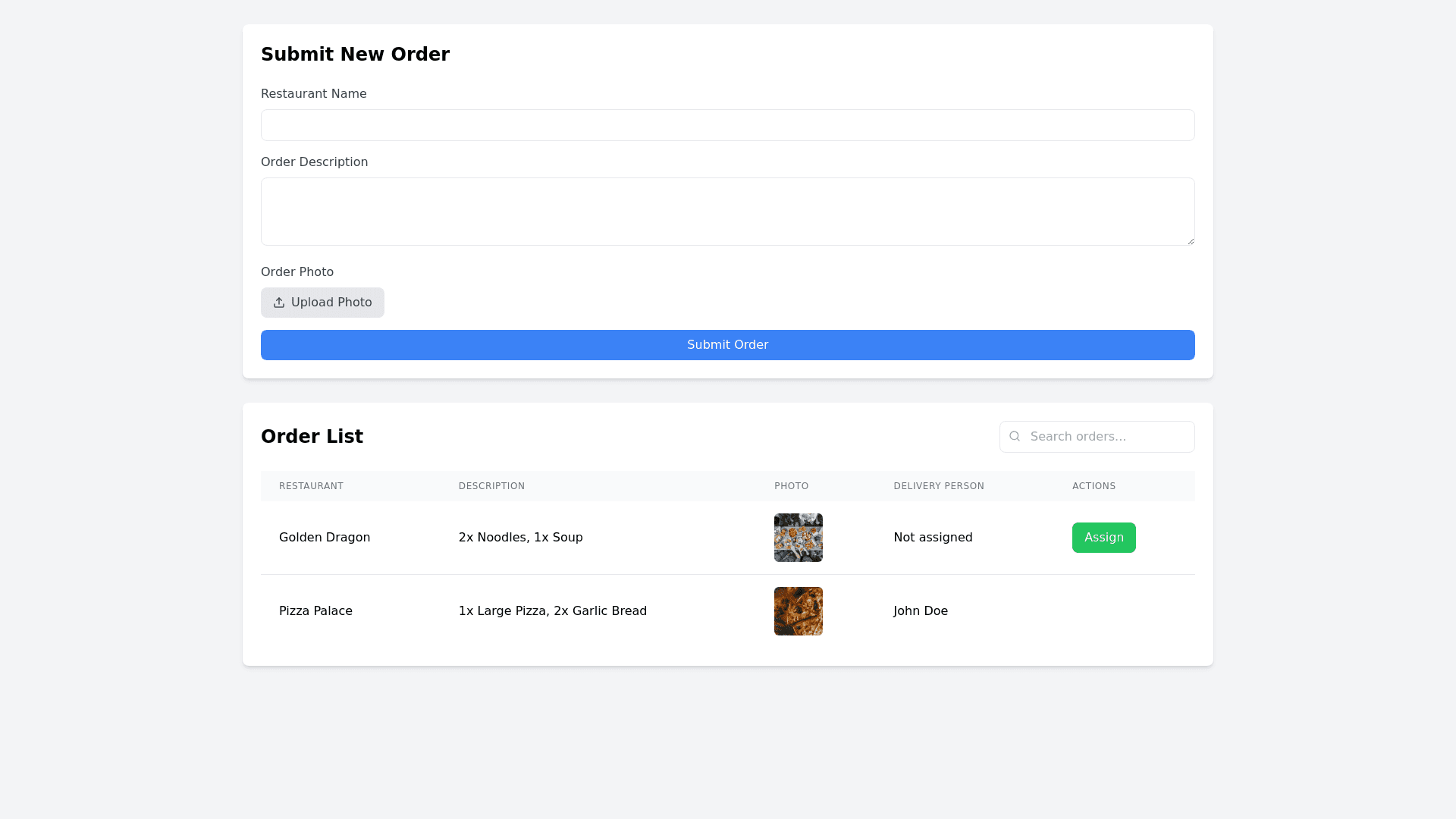Click the Delivery Person column header
Viewport: 1456px width, 819px height.
tap(938, 486)
